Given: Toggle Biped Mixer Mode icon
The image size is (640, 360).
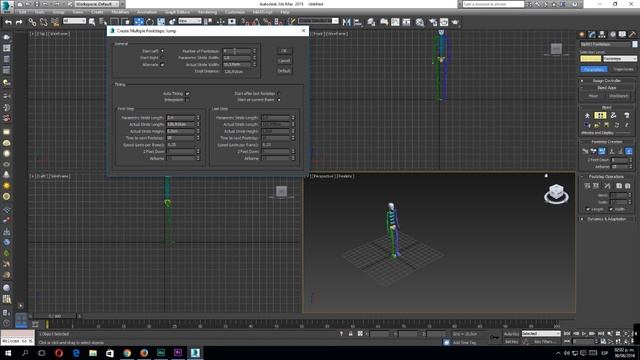Looking at the screenshot, I should click(627, 116).
